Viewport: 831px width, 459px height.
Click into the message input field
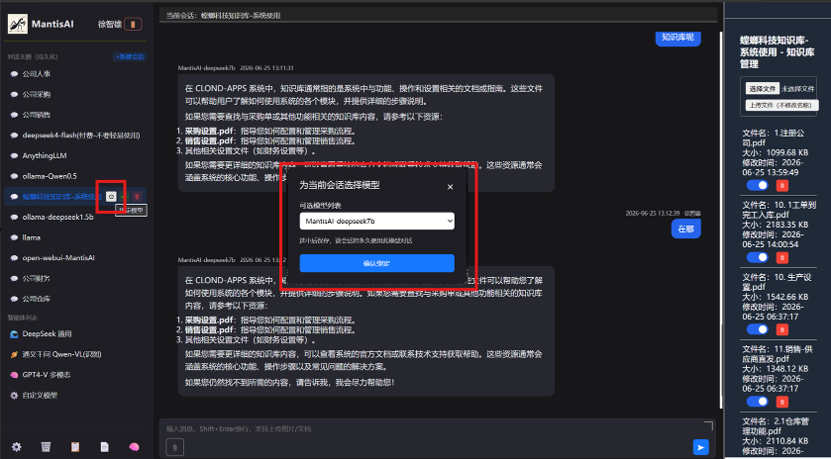(x=435, y=429)
